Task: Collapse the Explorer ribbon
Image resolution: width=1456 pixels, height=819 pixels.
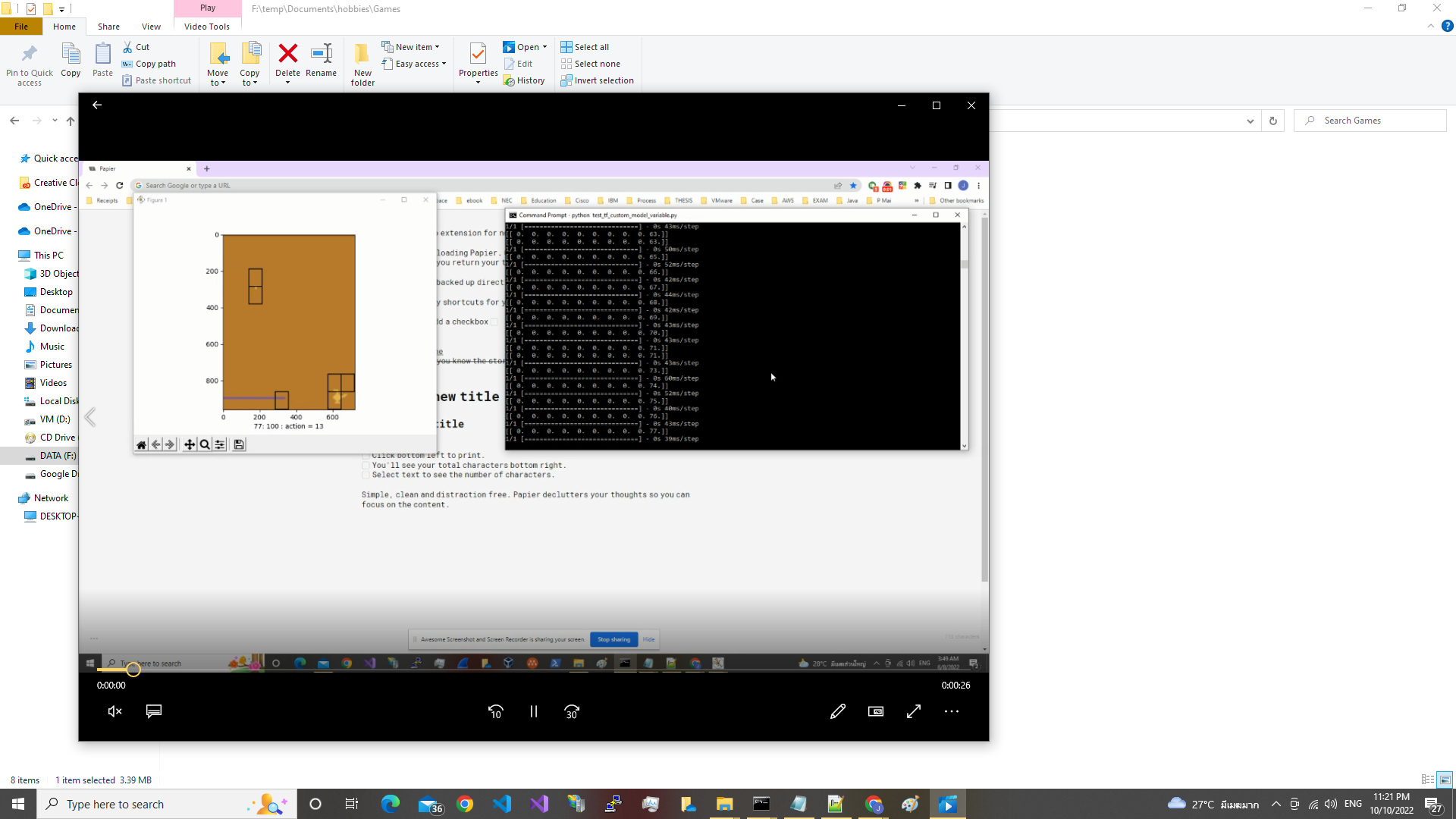Action: [1430, 26]
